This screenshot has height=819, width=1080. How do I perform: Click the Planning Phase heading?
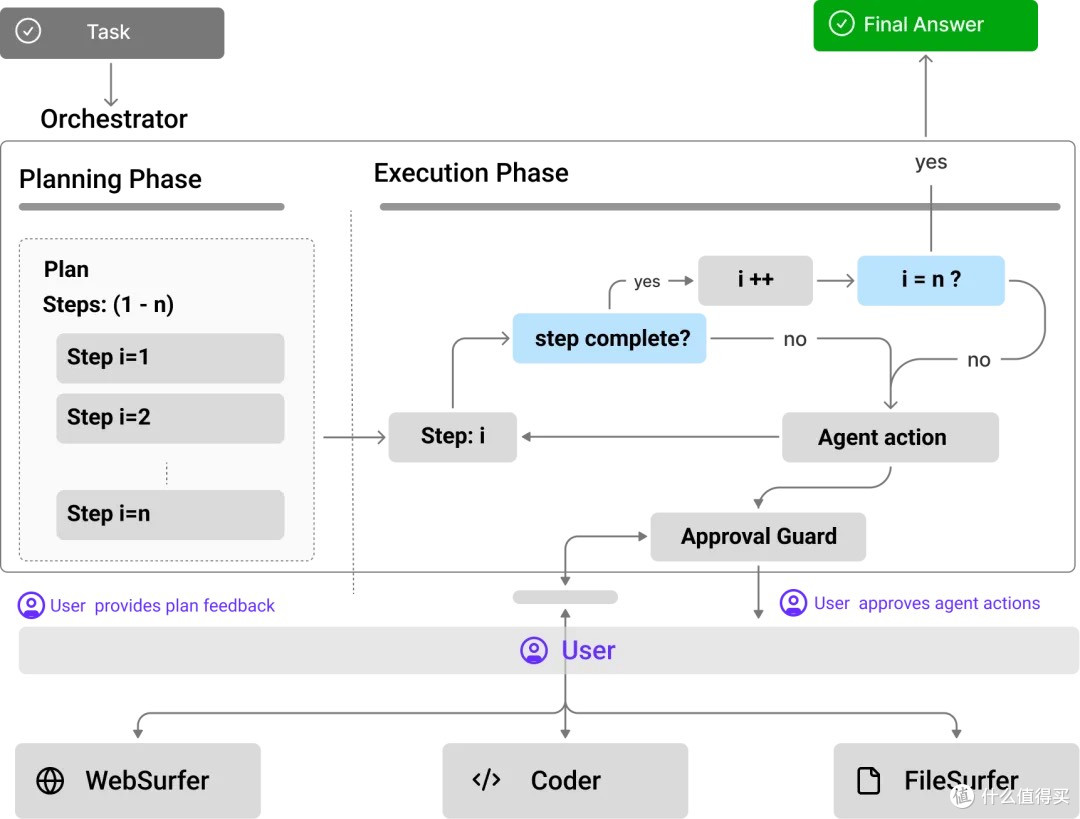[110, 179]
